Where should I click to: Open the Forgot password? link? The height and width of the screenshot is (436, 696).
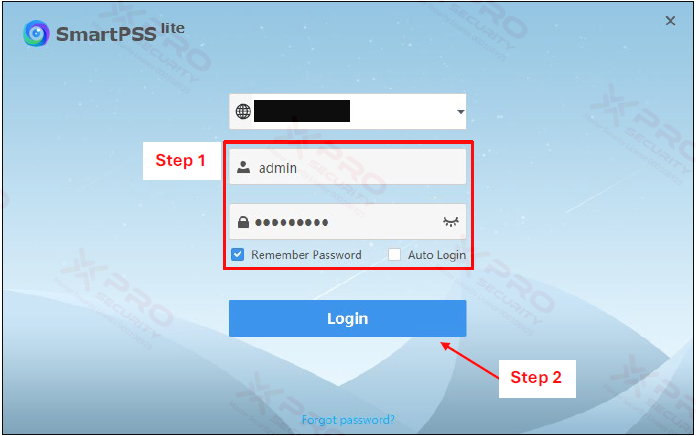pyautogui.click(x=348, y=420)
